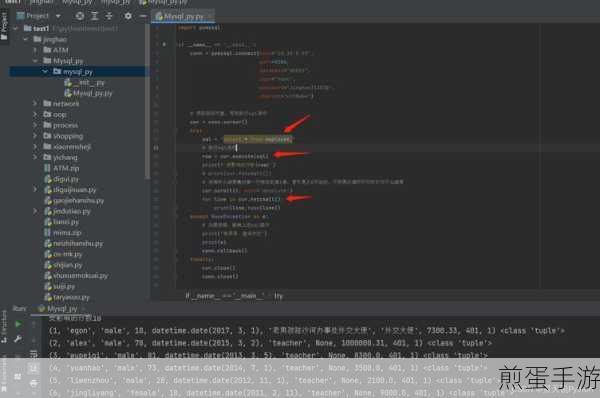Screen dimensions: 600x398
Task: Toggle soft-wrap icon in Run toolbar
Action: pos(34,354)
